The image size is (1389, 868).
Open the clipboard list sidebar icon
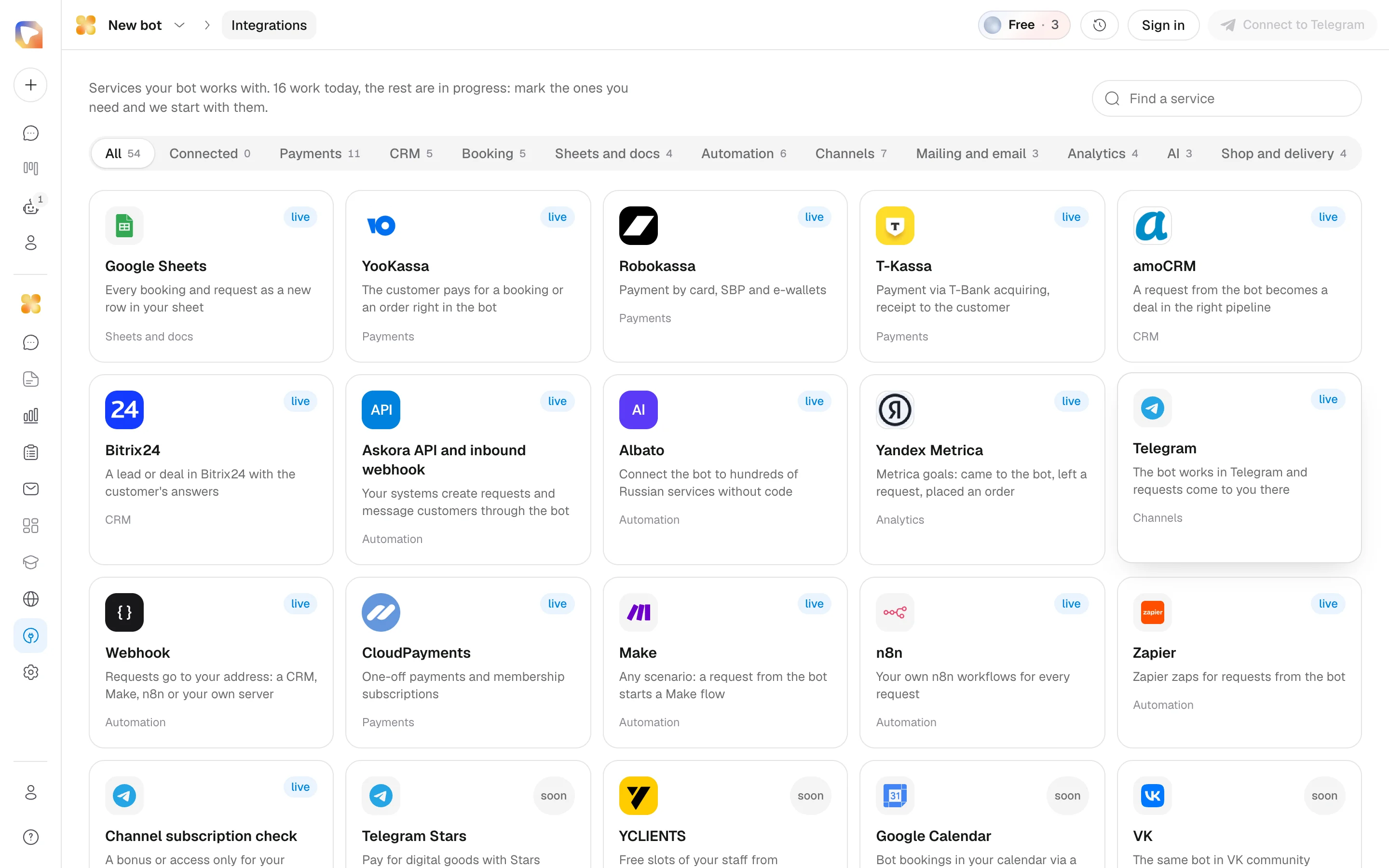(30, 452)
